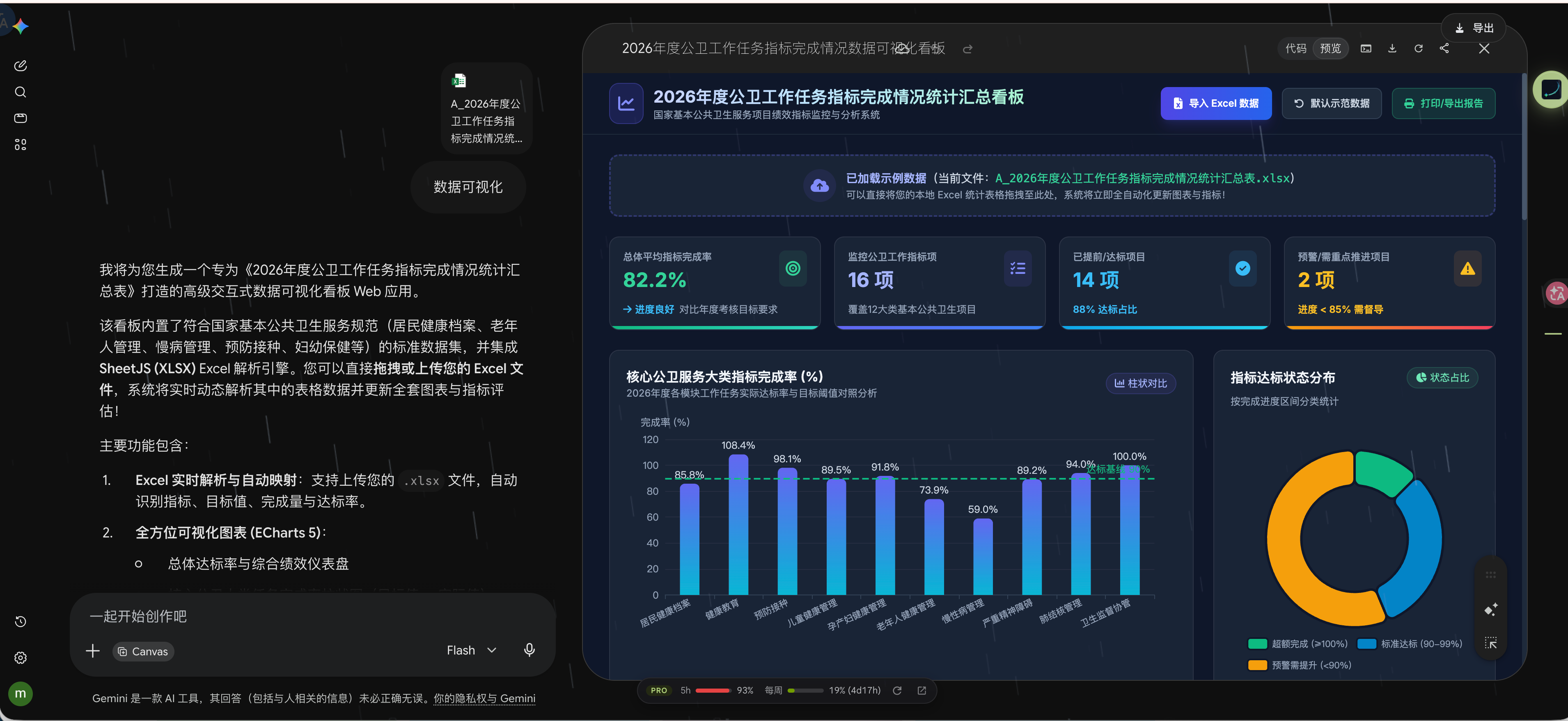Click the dashboard line-chart logo icon

[x=626, y=103]
